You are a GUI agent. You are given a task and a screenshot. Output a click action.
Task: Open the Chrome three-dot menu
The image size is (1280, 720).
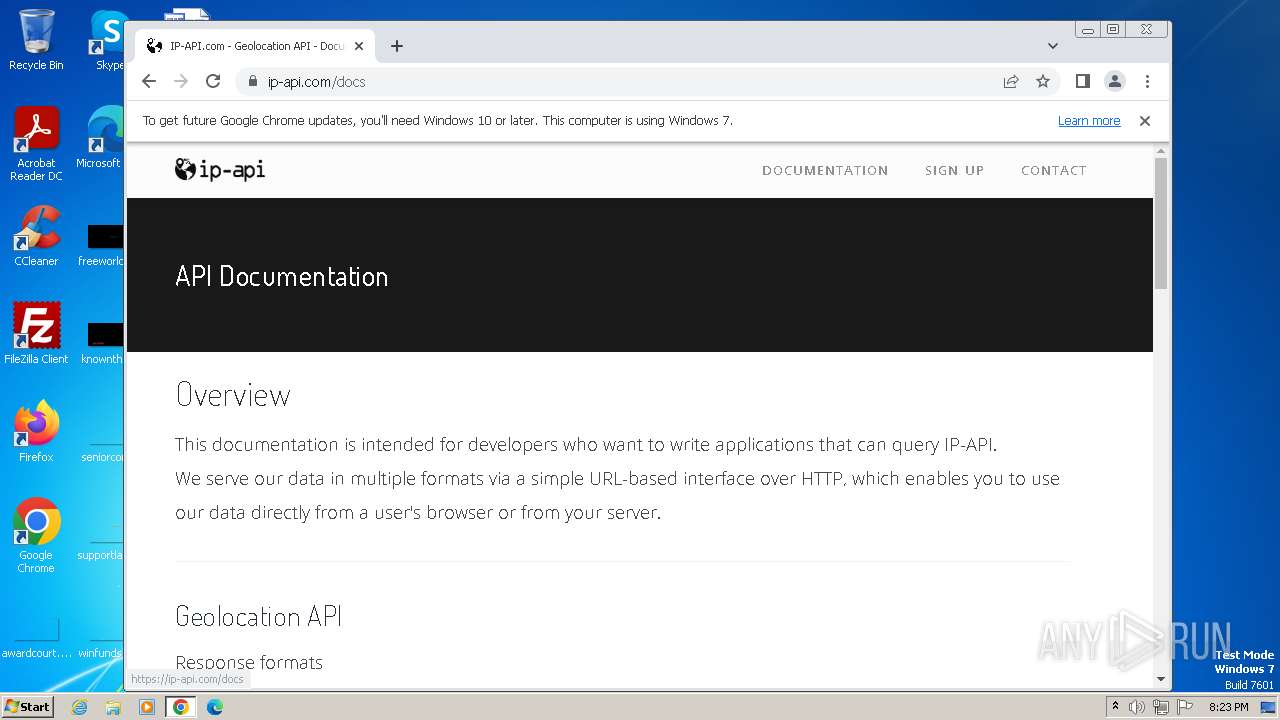click(1147, 81)
